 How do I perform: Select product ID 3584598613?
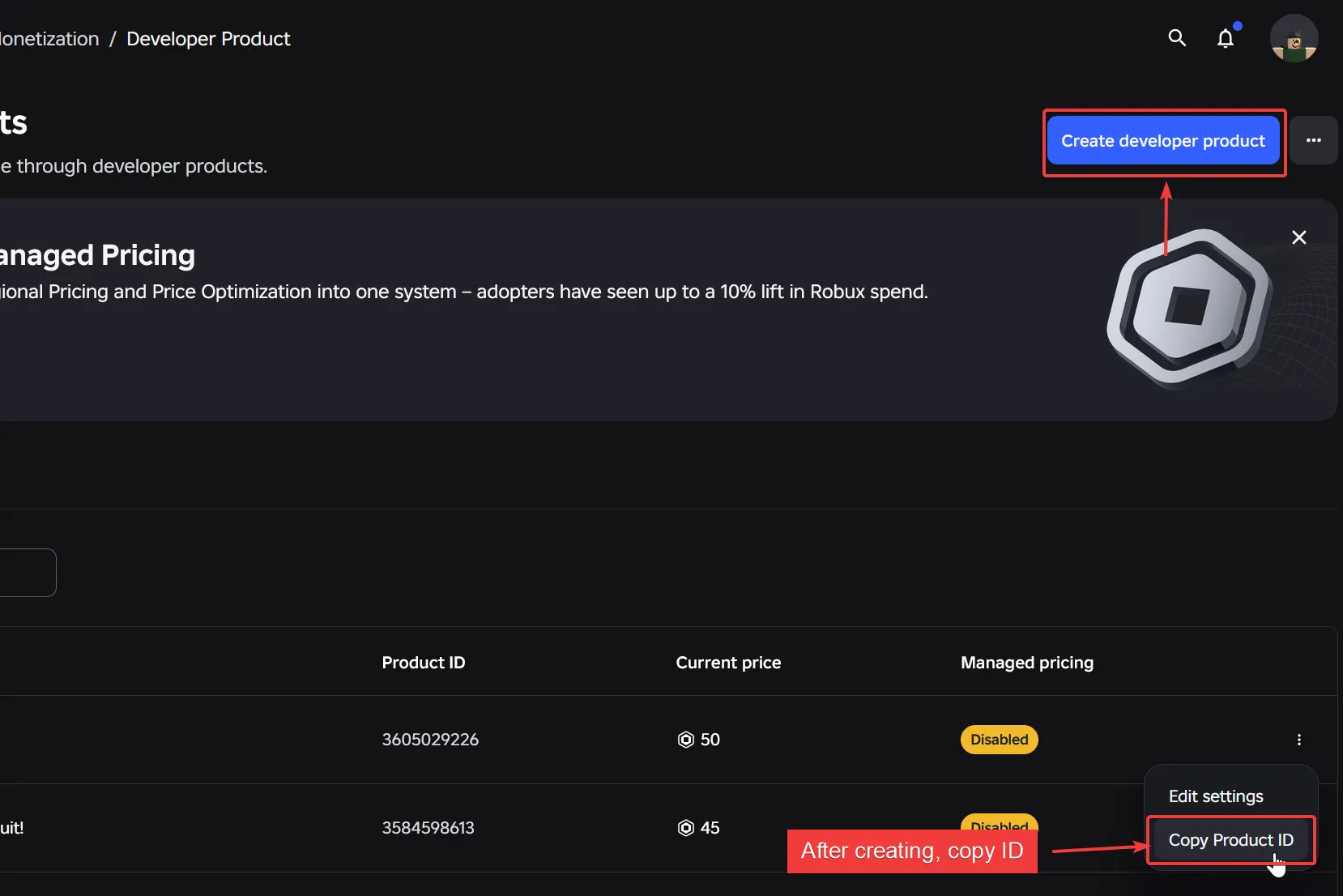[428, 828]
